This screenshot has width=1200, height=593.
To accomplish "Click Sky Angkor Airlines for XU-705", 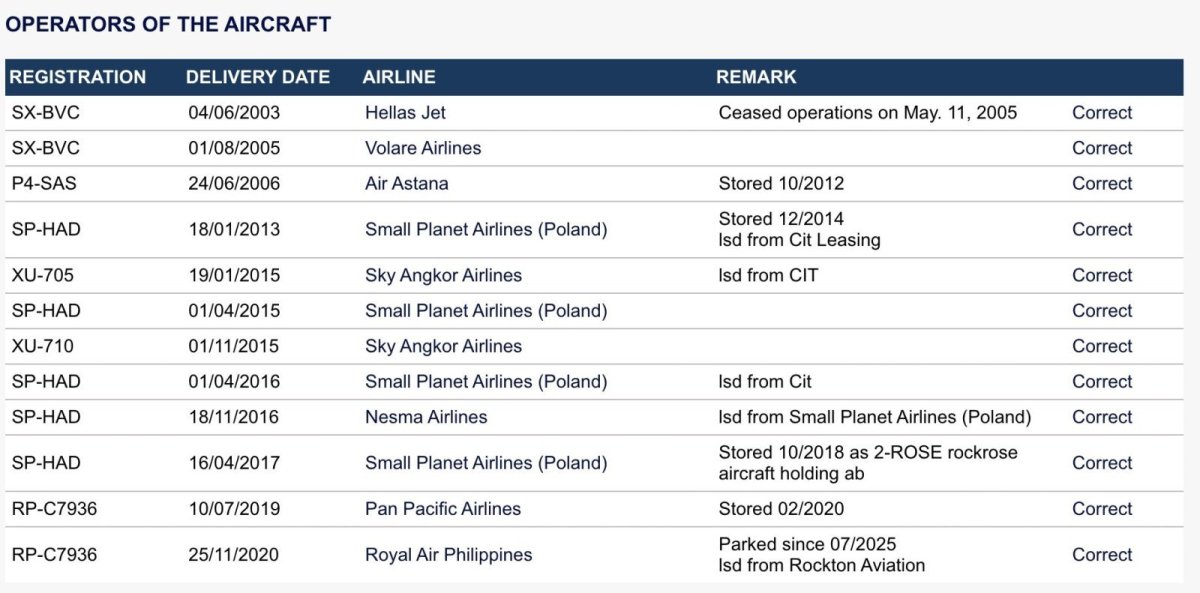I will (443, 275).
